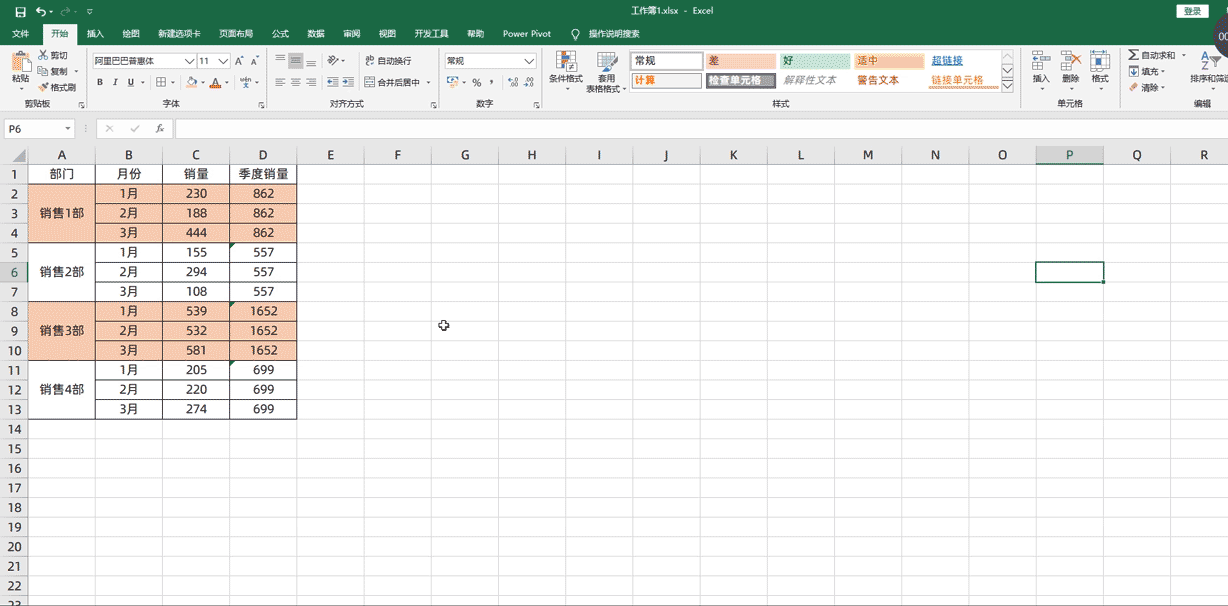Open the Font group dialog launcher
Screen dimensions: 1228x606
[x=262, y=104]
